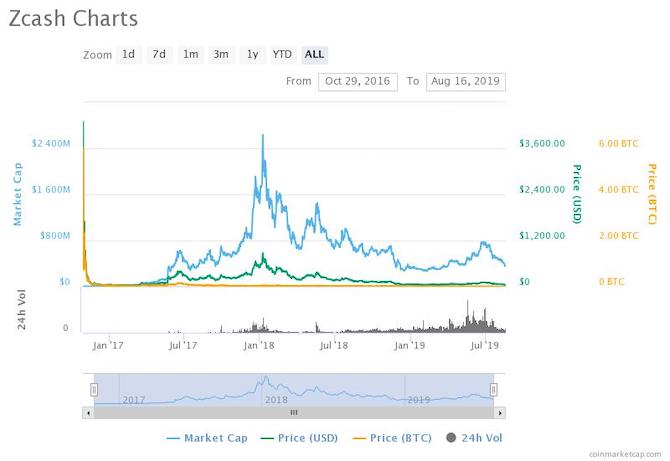Click the Jan '18 x-axis label

(259, 345)
